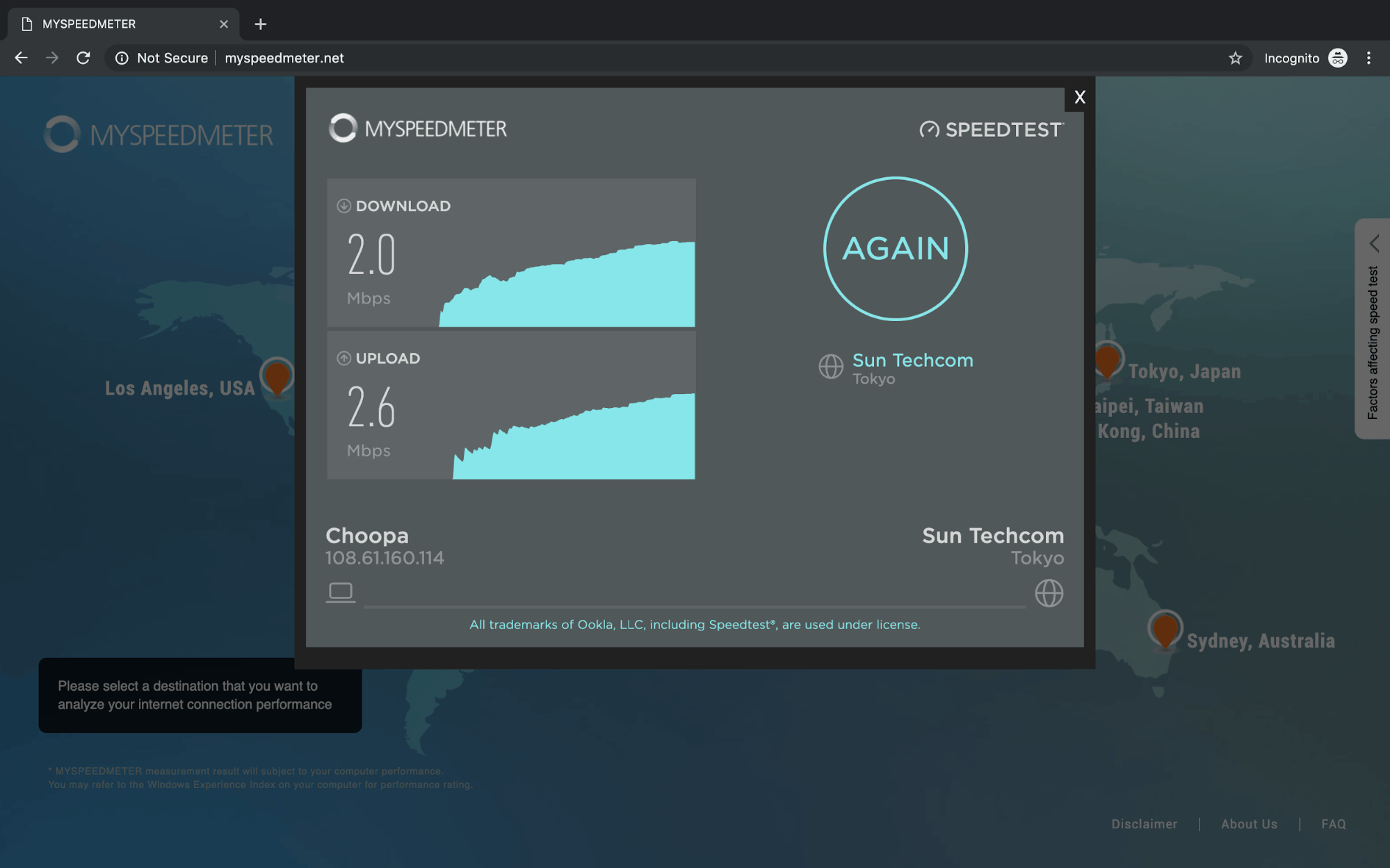
Task: Click the Sydney, Australia label
Action: (x=1261, y=641)
